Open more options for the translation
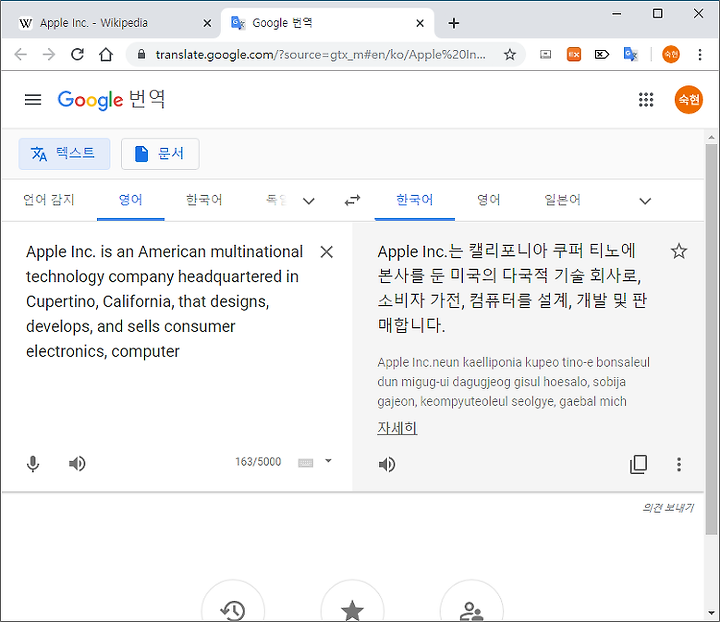This screenshot has width=720, height=622. point(679,464)
